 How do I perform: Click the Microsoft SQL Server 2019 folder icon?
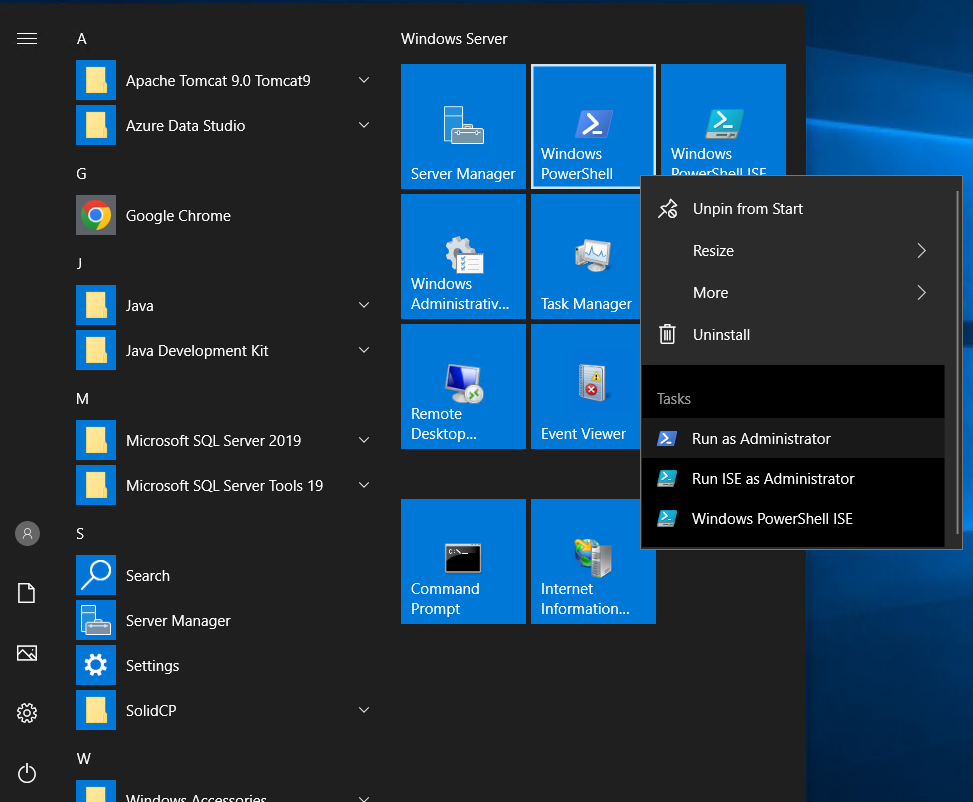click(x=96, y=440)
